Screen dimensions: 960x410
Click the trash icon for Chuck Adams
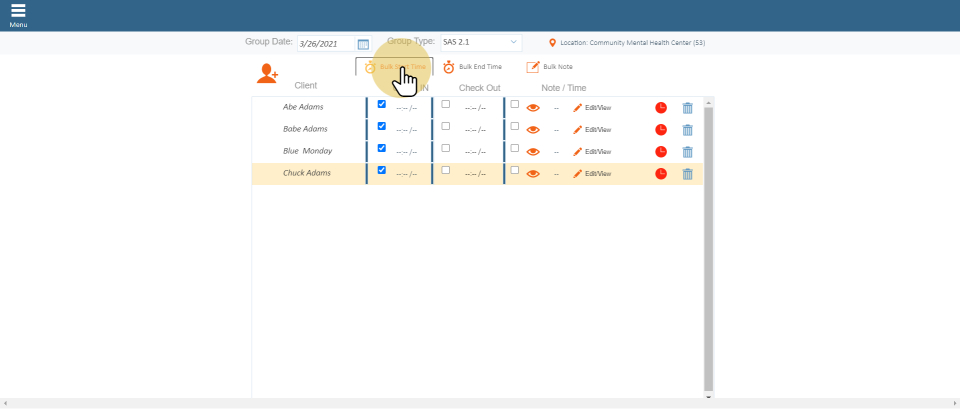click(x=687, y=174)
